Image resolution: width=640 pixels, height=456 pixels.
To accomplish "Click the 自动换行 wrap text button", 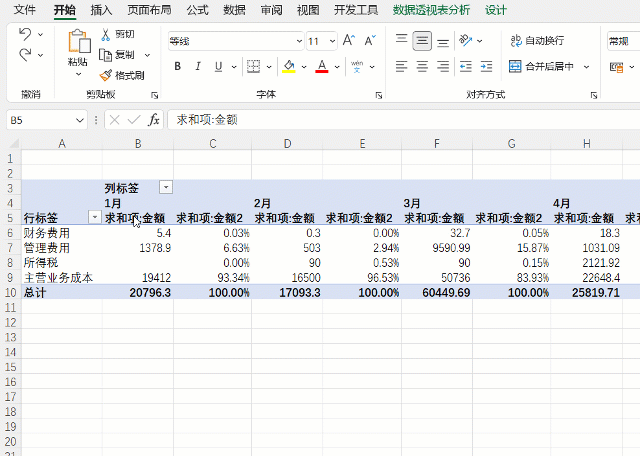I will [x=537, y=41].
